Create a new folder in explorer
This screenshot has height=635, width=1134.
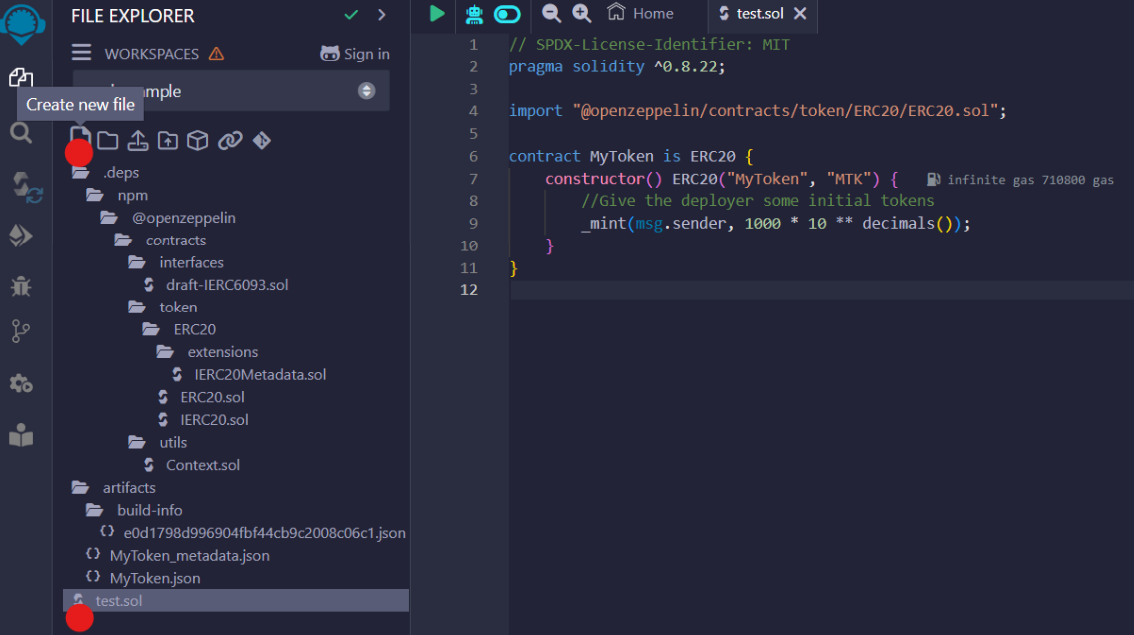(108, 140)
